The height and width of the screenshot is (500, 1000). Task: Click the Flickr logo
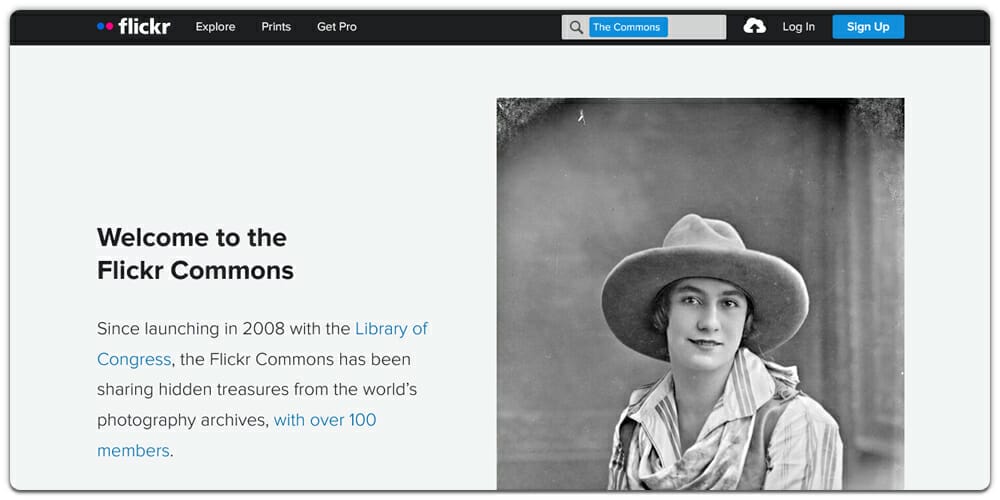click(x=134, y=27)
